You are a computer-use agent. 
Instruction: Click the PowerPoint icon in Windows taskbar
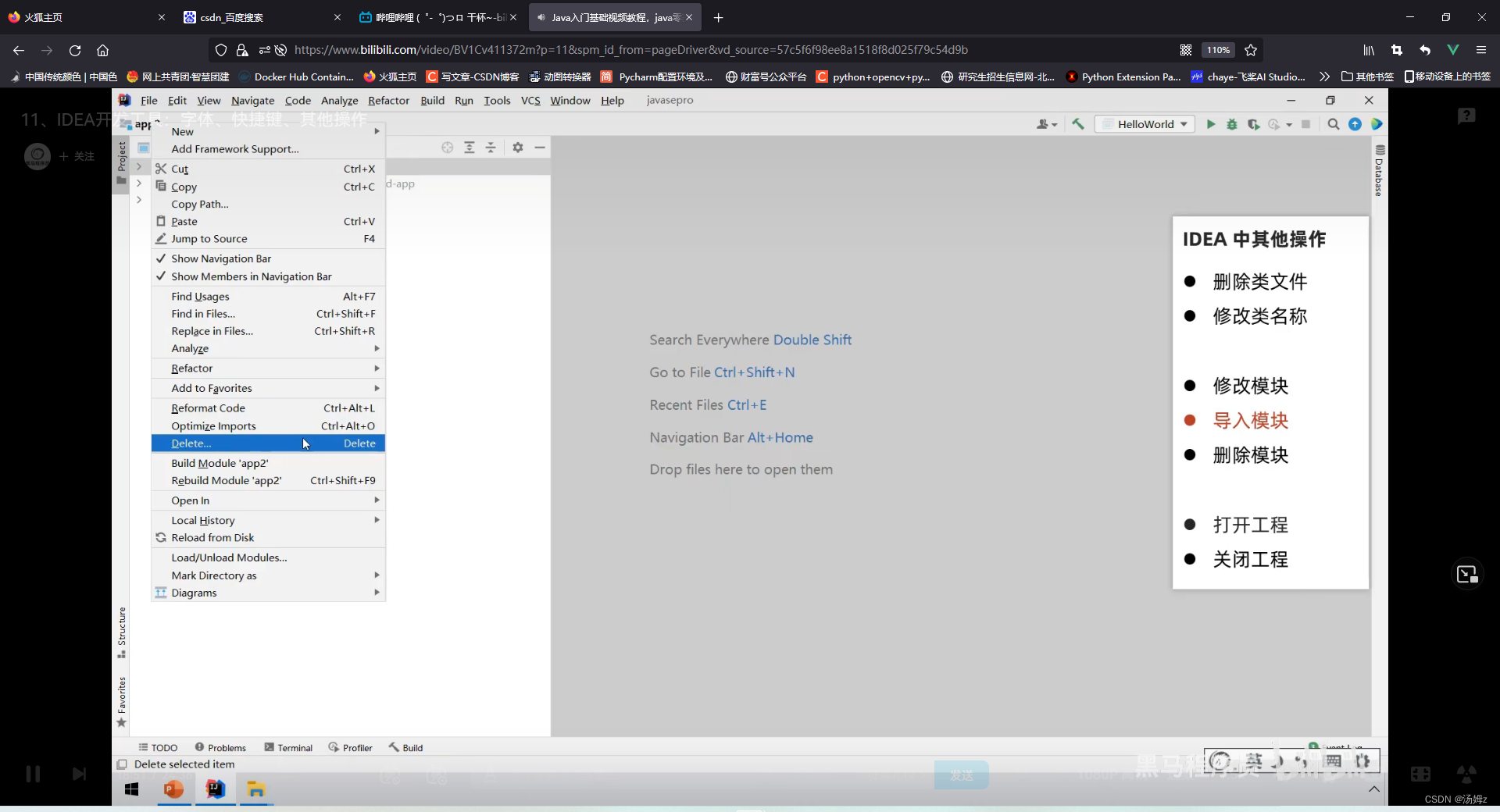[173, 789]
